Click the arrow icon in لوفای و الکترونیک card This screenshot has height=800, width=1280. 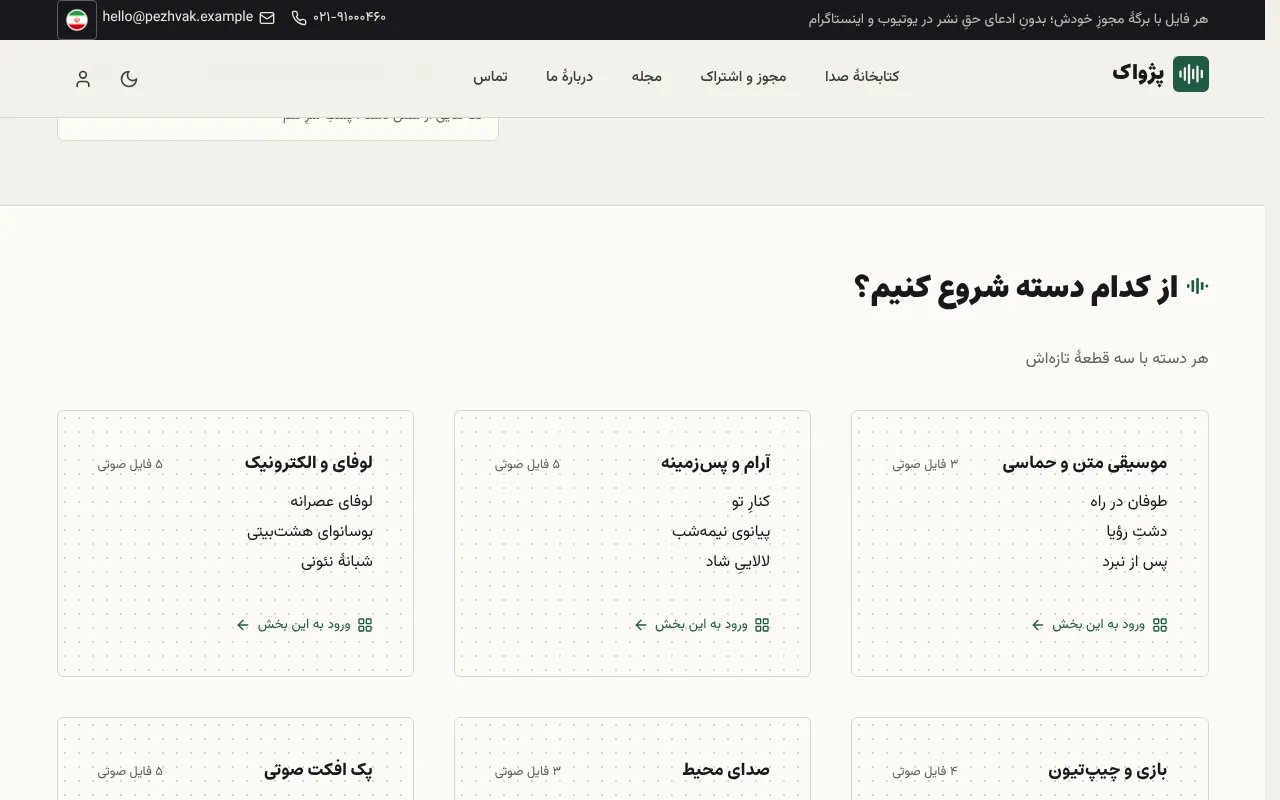click(243, 625)
